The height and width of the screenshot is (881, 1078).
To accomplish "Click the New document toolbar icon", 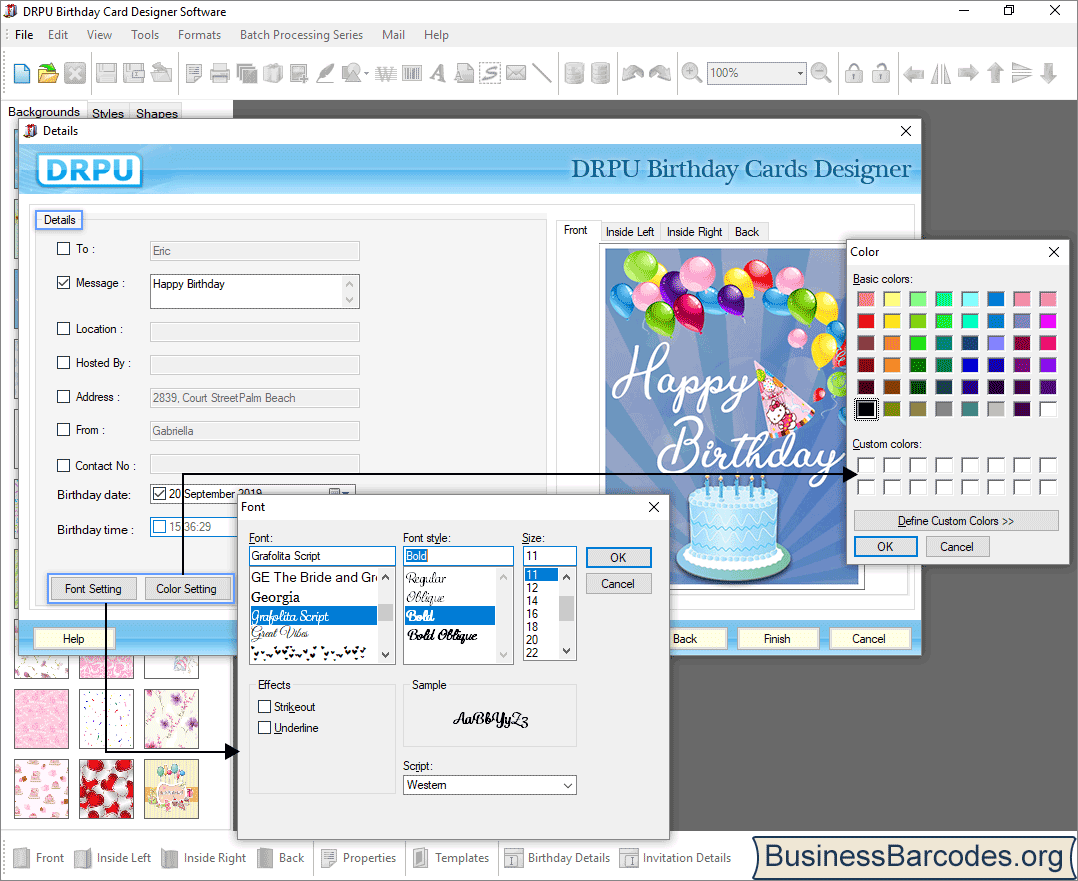I will [21, 73].
